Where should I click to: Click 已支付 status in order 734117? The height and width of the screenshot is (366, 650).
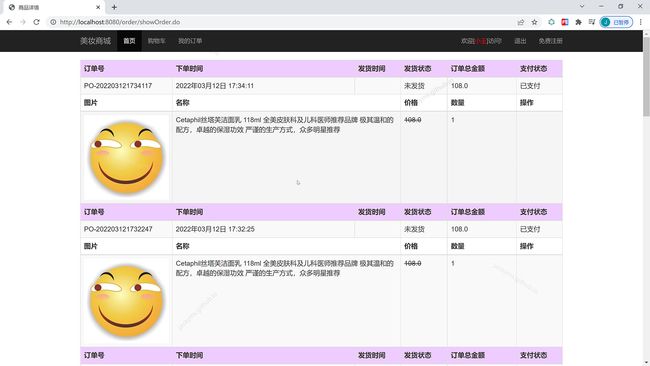pos(530,86)
